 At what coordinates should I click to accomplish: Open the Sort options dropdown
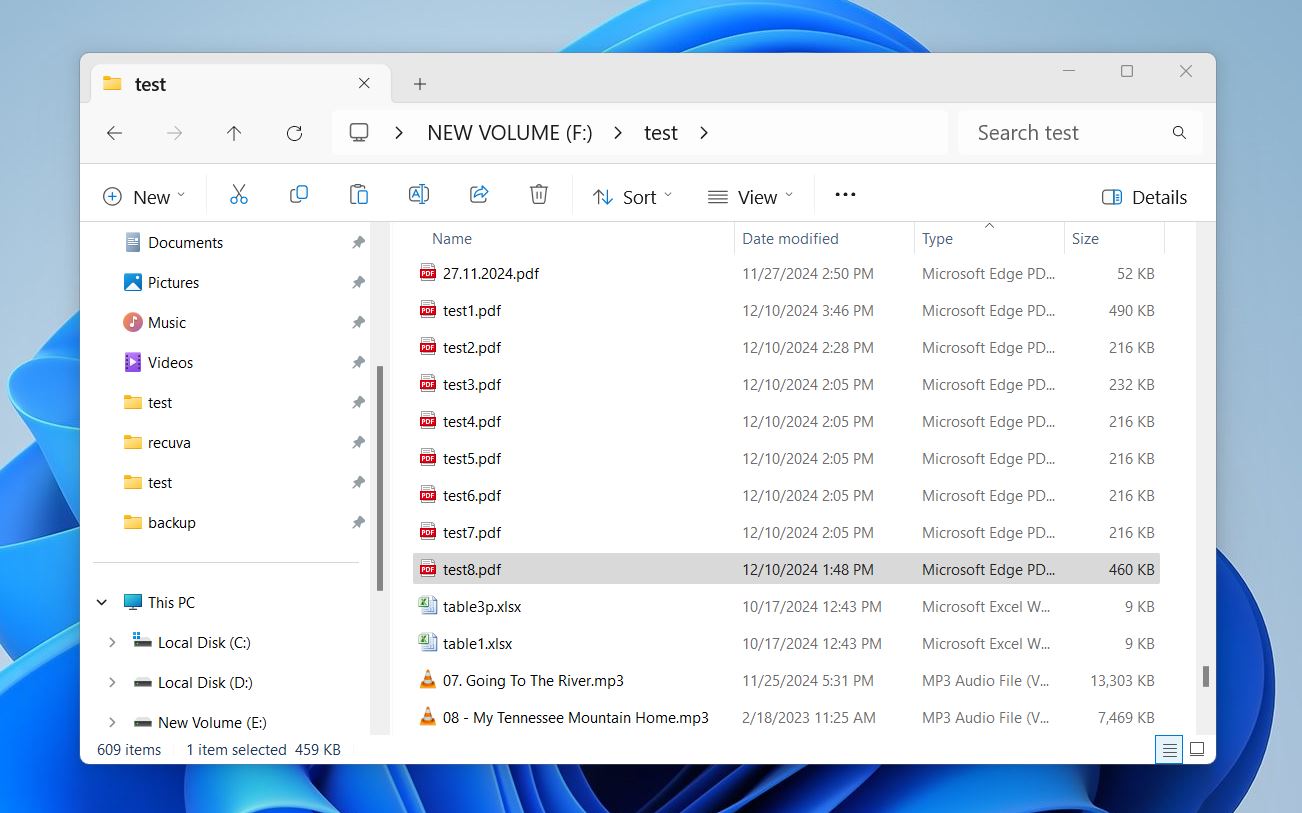631,196
